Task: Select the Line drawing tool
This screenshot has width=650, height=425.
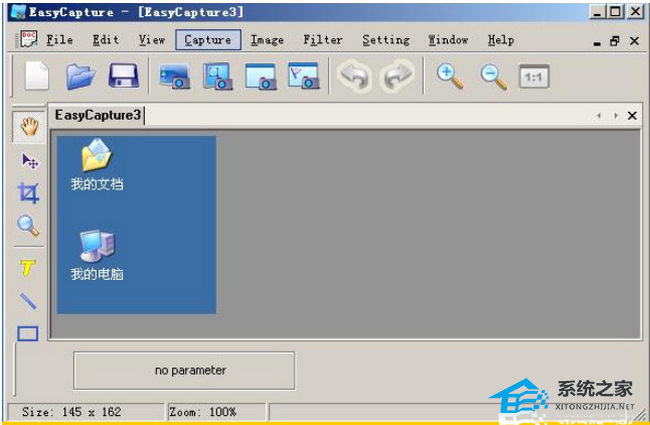Action: pos(28,301)
